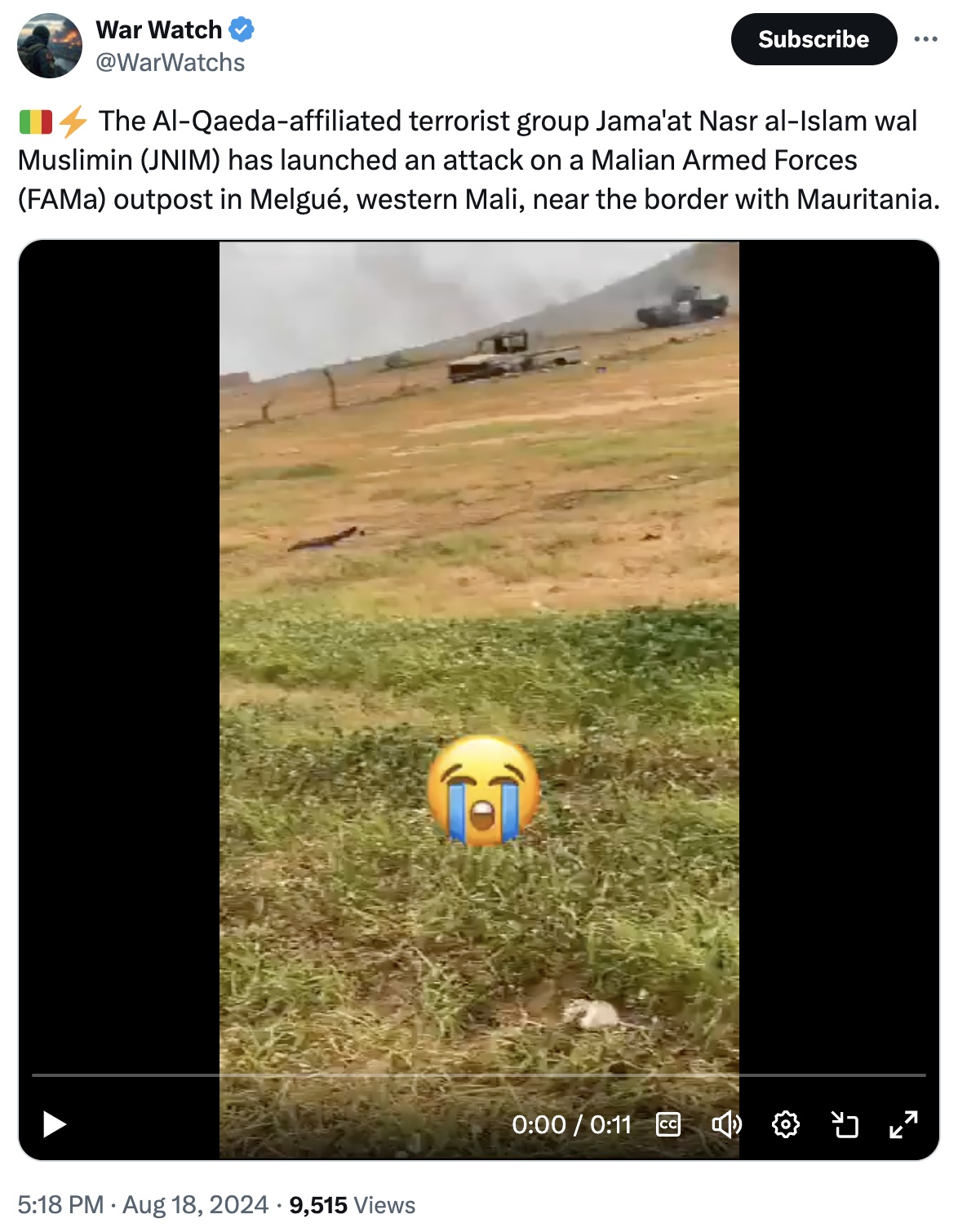Screen dimensions: 958x1232
Task: Toggle closed captions CC icon
Action: (x=668, y=1125)
